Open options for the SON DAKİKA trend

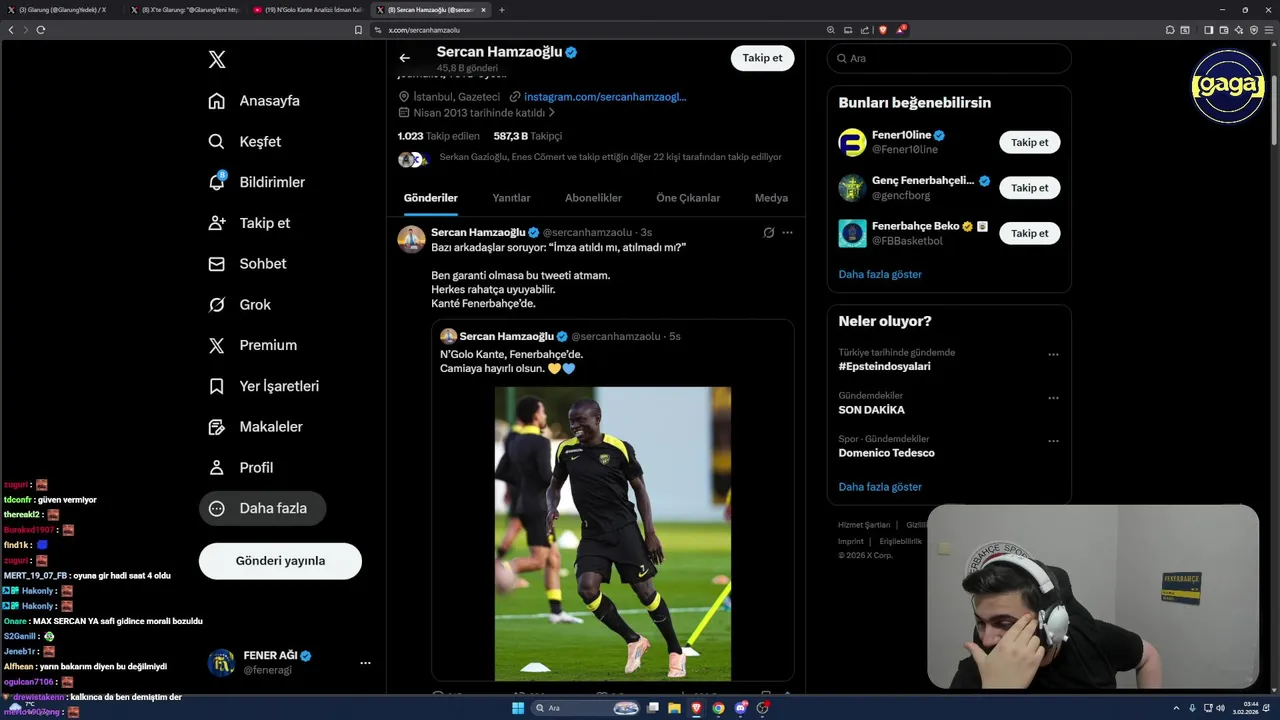[1053, 398]
